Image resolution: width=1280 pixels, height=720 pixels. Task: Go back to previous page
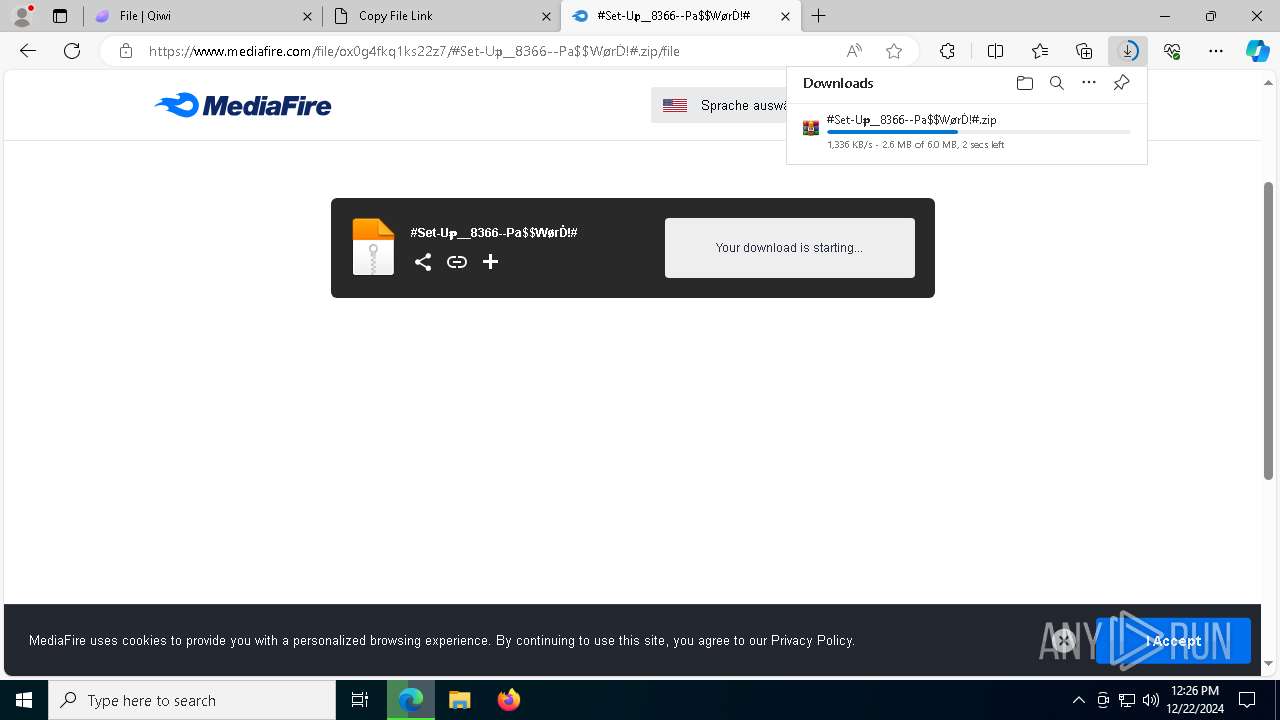coord(28,51)
